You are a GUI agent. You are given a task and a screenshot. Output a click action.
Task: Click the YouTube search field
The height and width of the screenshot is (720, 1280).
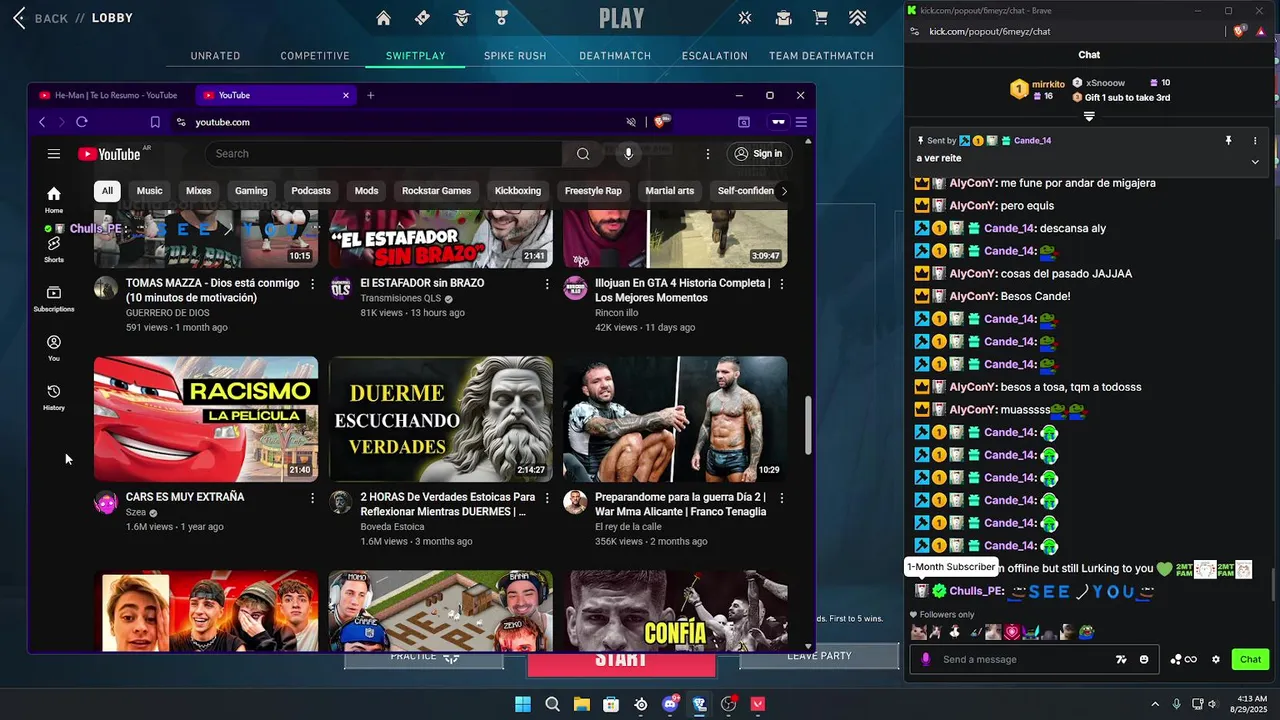(x=385, y=154)
